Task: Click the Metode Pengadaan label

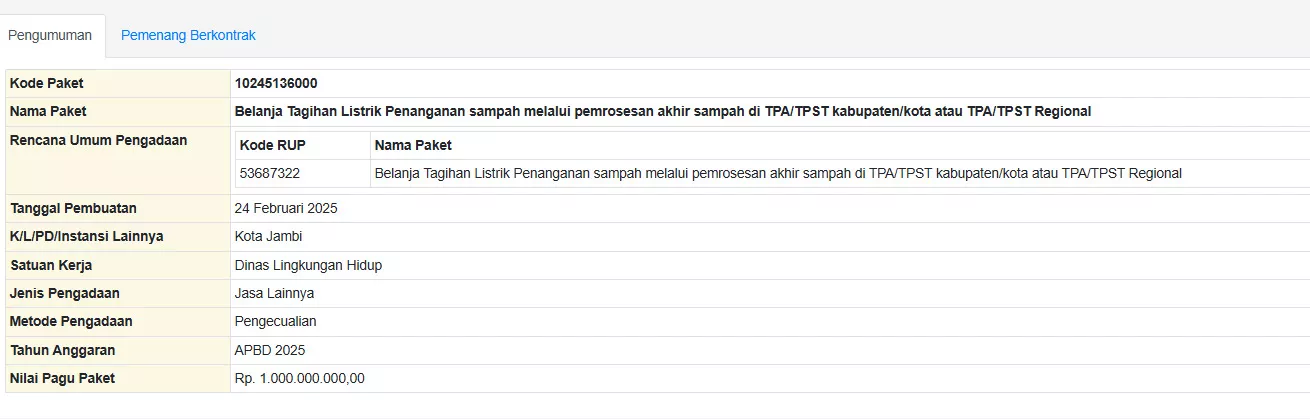Action: pyautogui.click(x=71, y=321)
